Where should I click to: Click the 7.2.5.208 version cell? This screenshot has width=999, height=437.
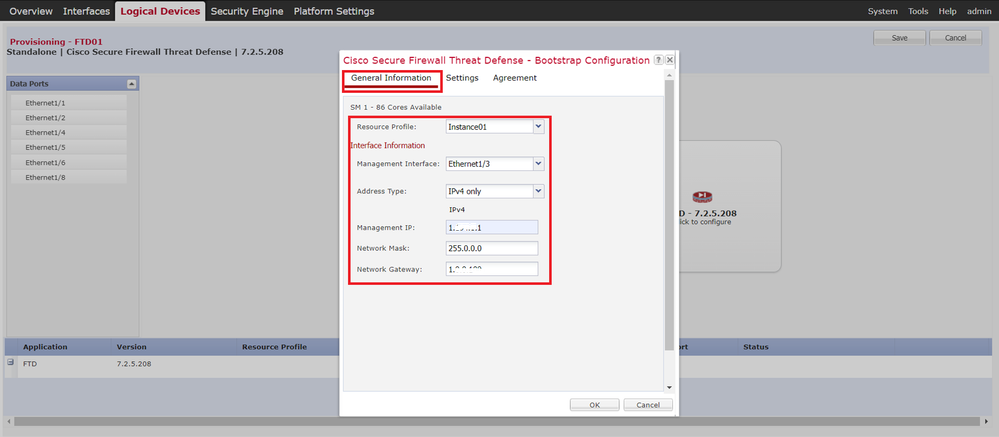coord(134,364)
